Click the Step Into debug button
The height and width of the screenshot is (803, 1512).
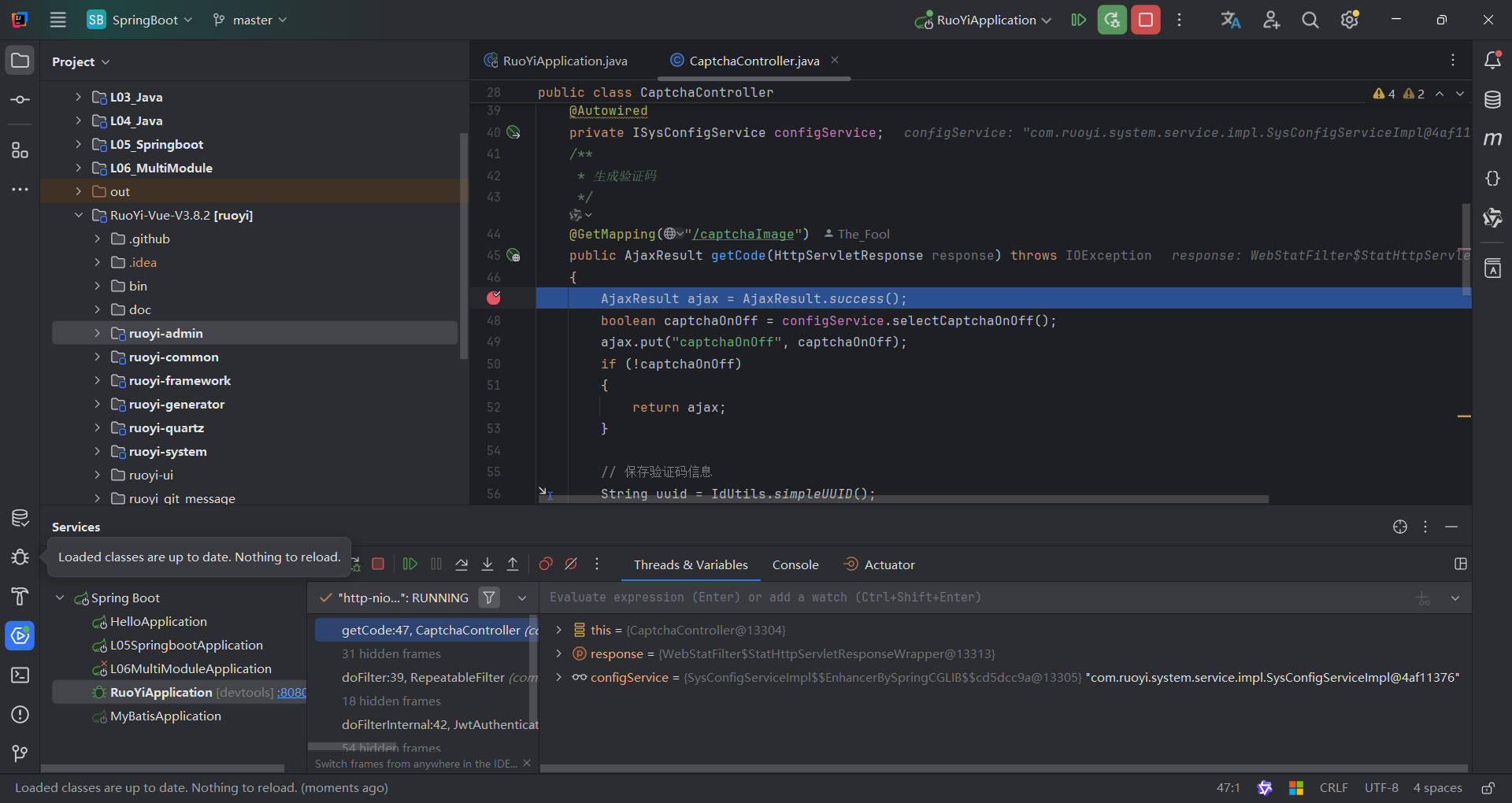pos(487,564)
